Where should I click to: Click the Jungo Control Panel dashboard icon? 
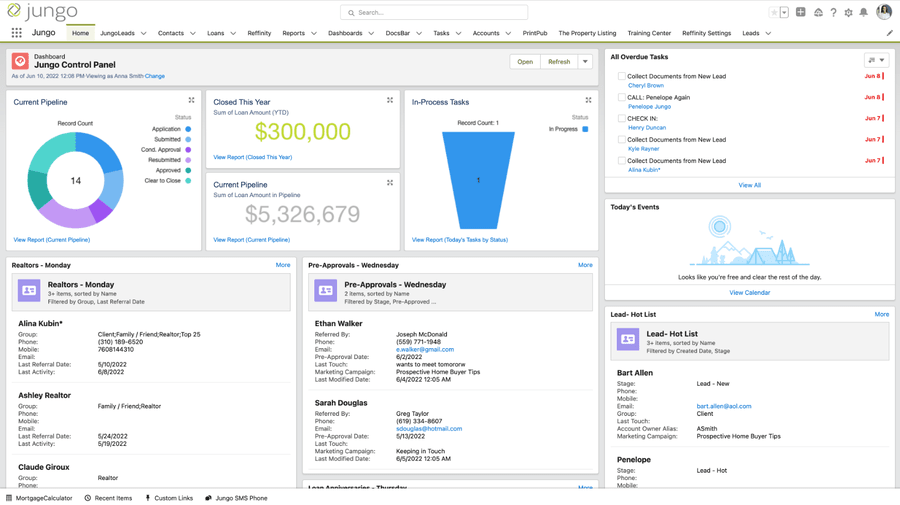pyautogui.click(x=20, y=61)
